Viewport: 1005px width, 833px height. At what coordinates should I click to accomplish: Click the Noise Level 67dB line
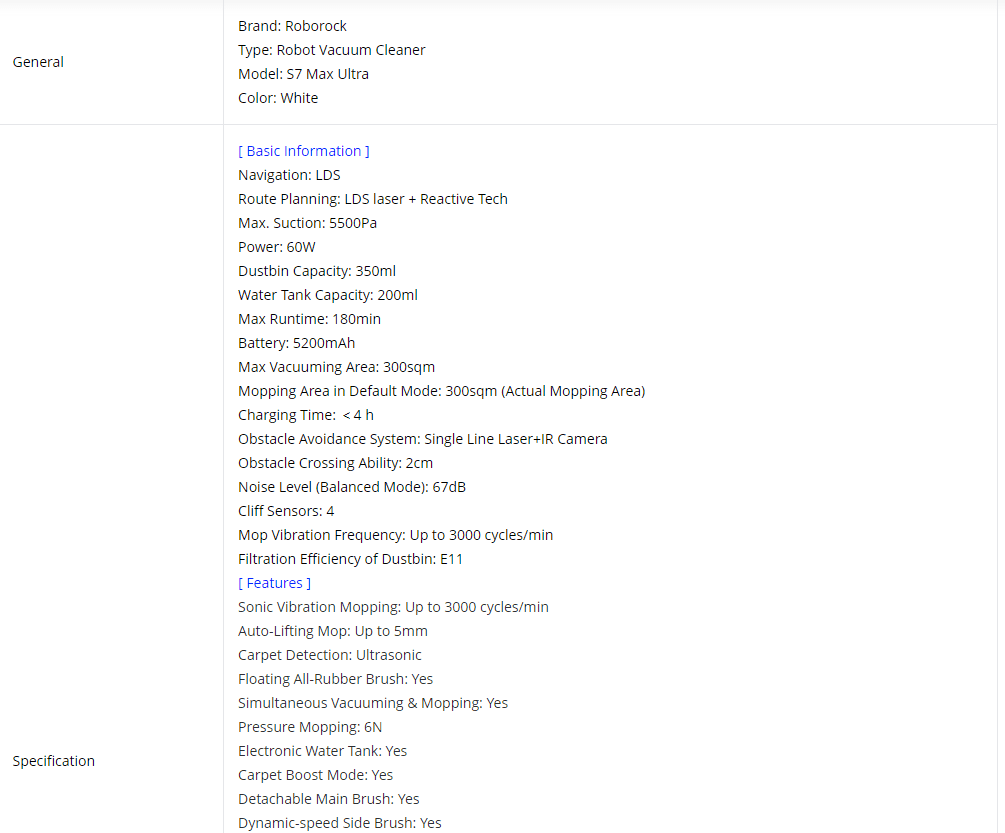click(352, 487)
